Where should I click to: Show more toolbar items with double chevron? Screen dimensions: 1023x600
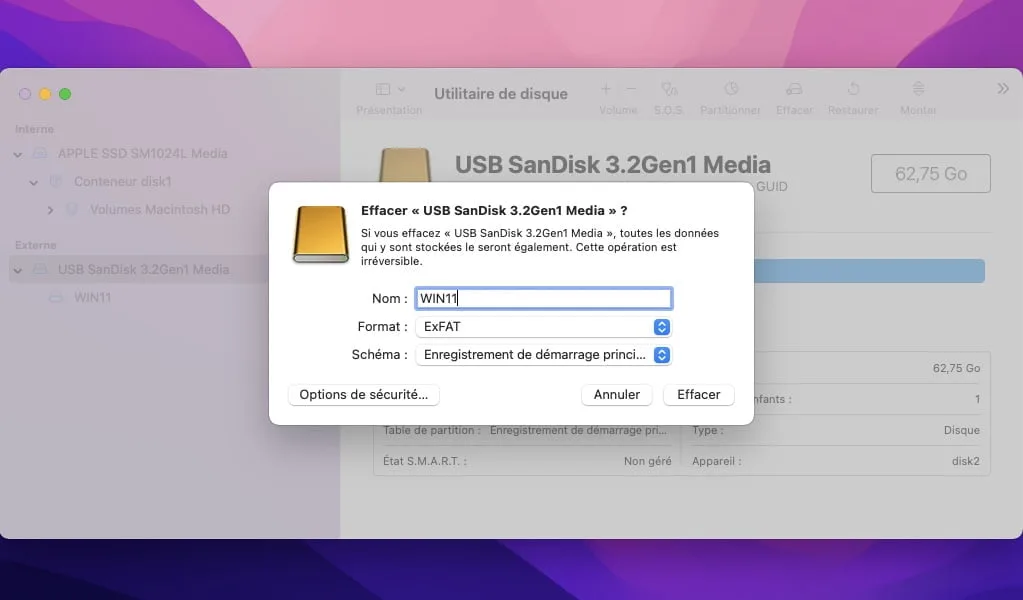point(1003,89)
